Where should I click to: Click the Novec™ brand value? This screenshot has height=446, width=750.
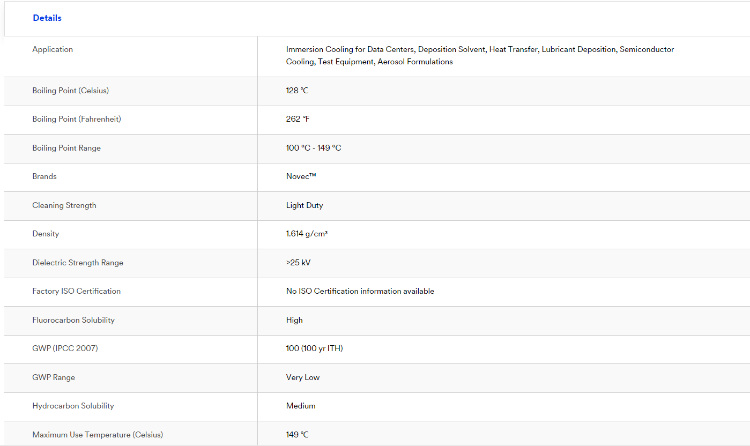point(301,176)
